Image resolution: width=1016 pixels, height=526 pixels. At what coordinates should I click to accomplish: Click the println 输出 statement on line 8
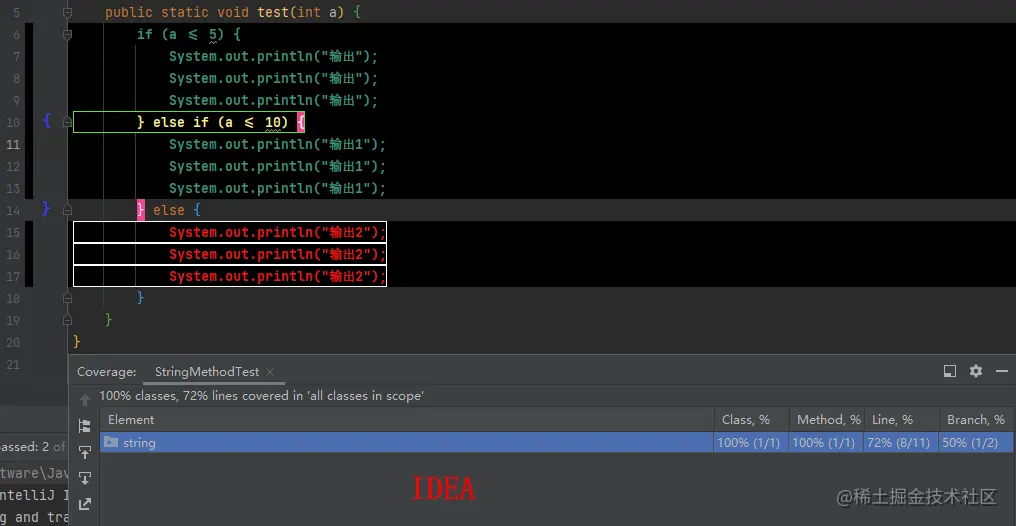point(273,78)
